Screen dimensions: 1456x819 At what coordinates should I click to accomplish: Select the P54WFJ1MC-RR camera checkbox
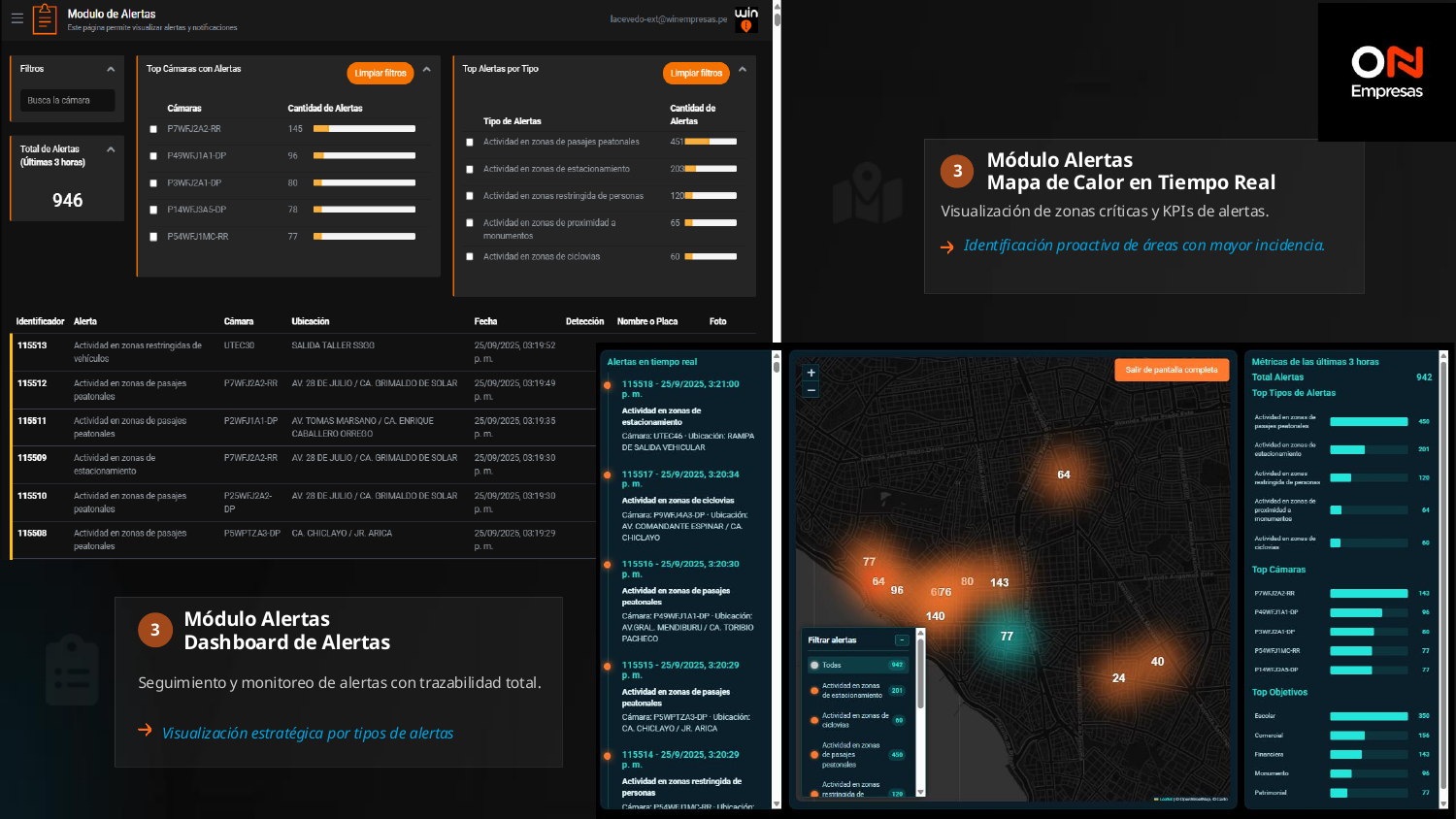pyautogui.click(x=153, y=237)
